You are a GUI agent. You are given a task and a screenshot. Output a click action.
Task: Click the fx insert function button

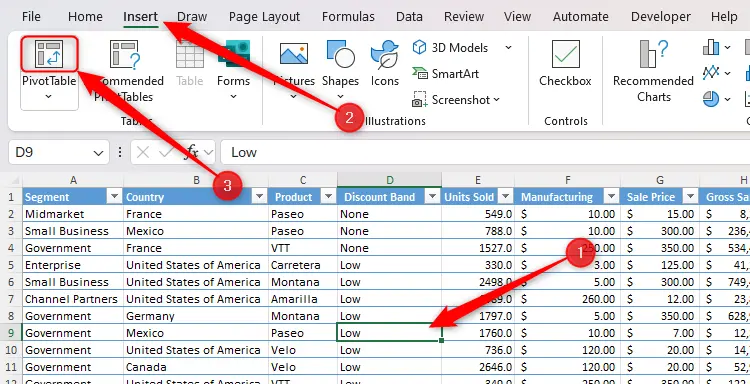point(192,152)
